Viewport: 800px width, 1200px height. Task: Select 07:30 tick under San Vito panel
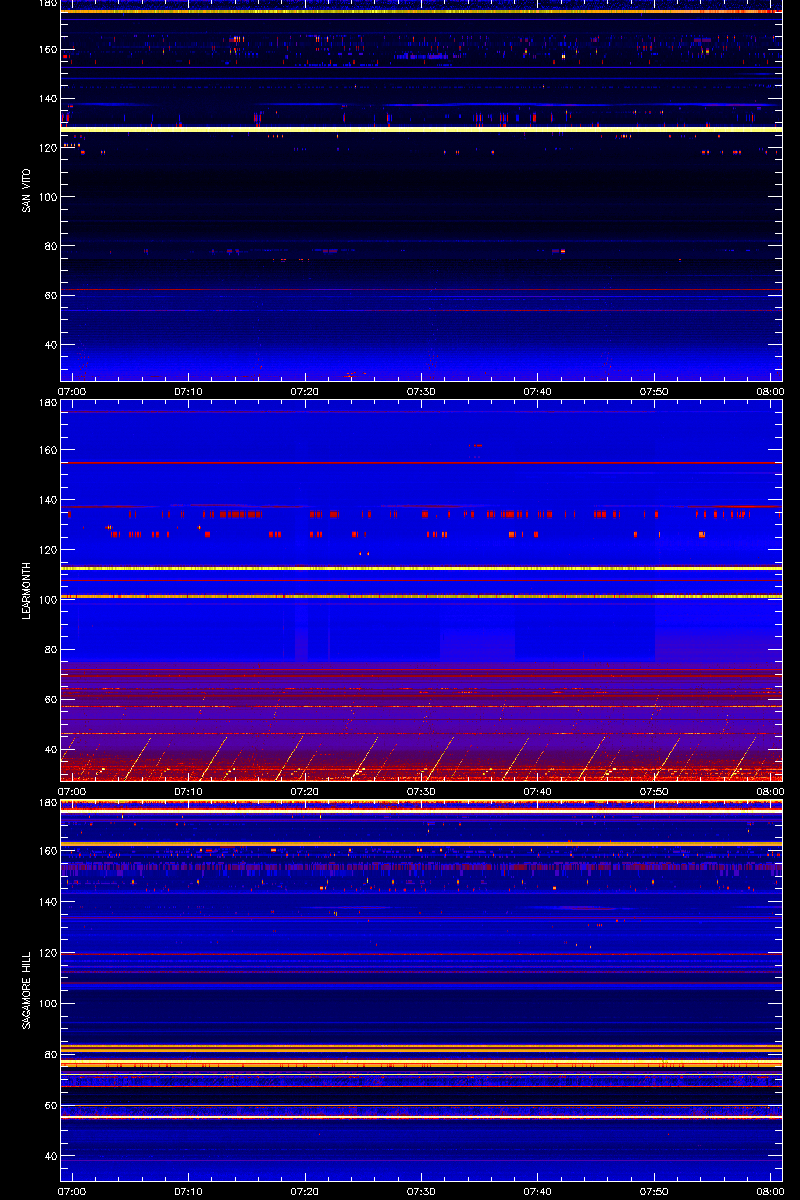tap(422, 391)
